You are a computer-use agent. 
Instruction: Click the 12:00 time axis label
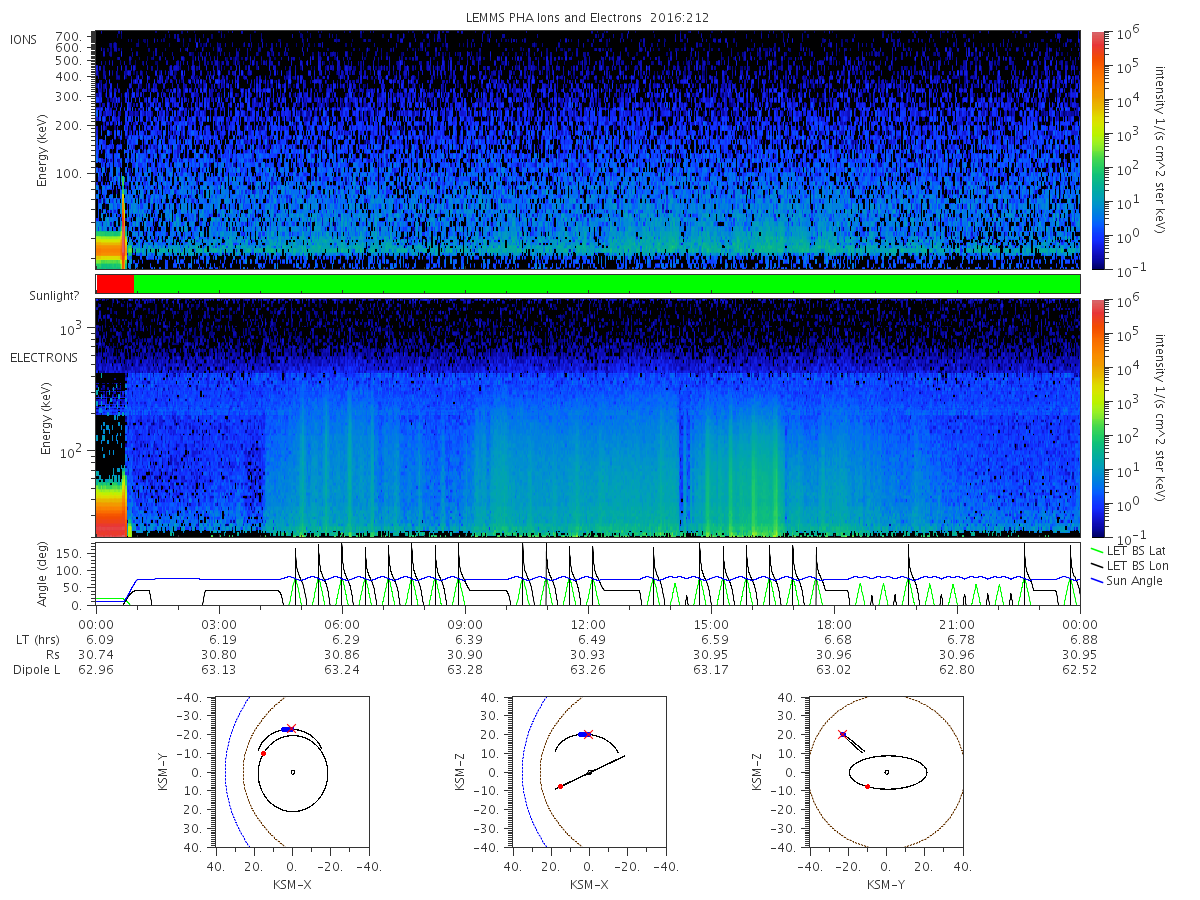[588, 624]
